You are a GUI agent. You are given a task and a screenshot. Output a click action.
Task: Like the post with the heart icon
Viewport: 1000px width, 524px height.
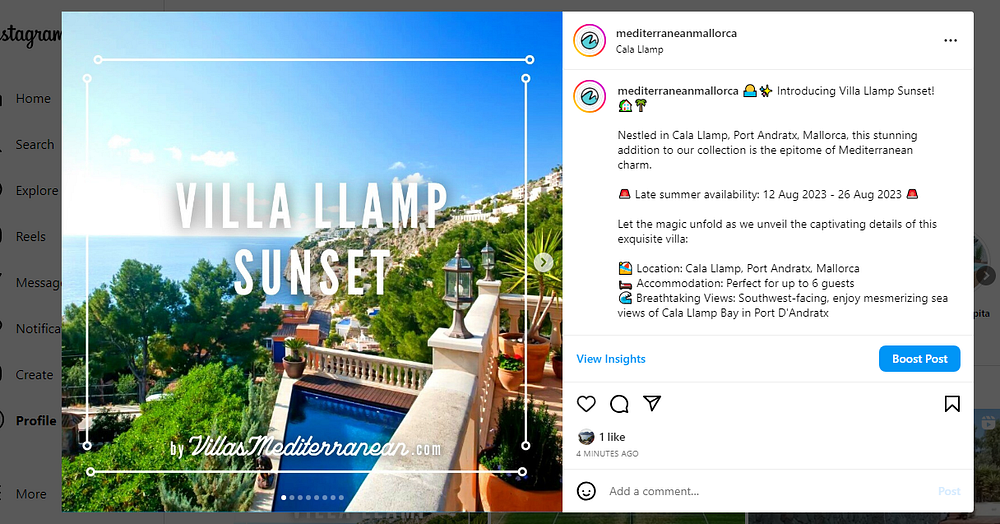pyautogui.click(x=586, y=404)
